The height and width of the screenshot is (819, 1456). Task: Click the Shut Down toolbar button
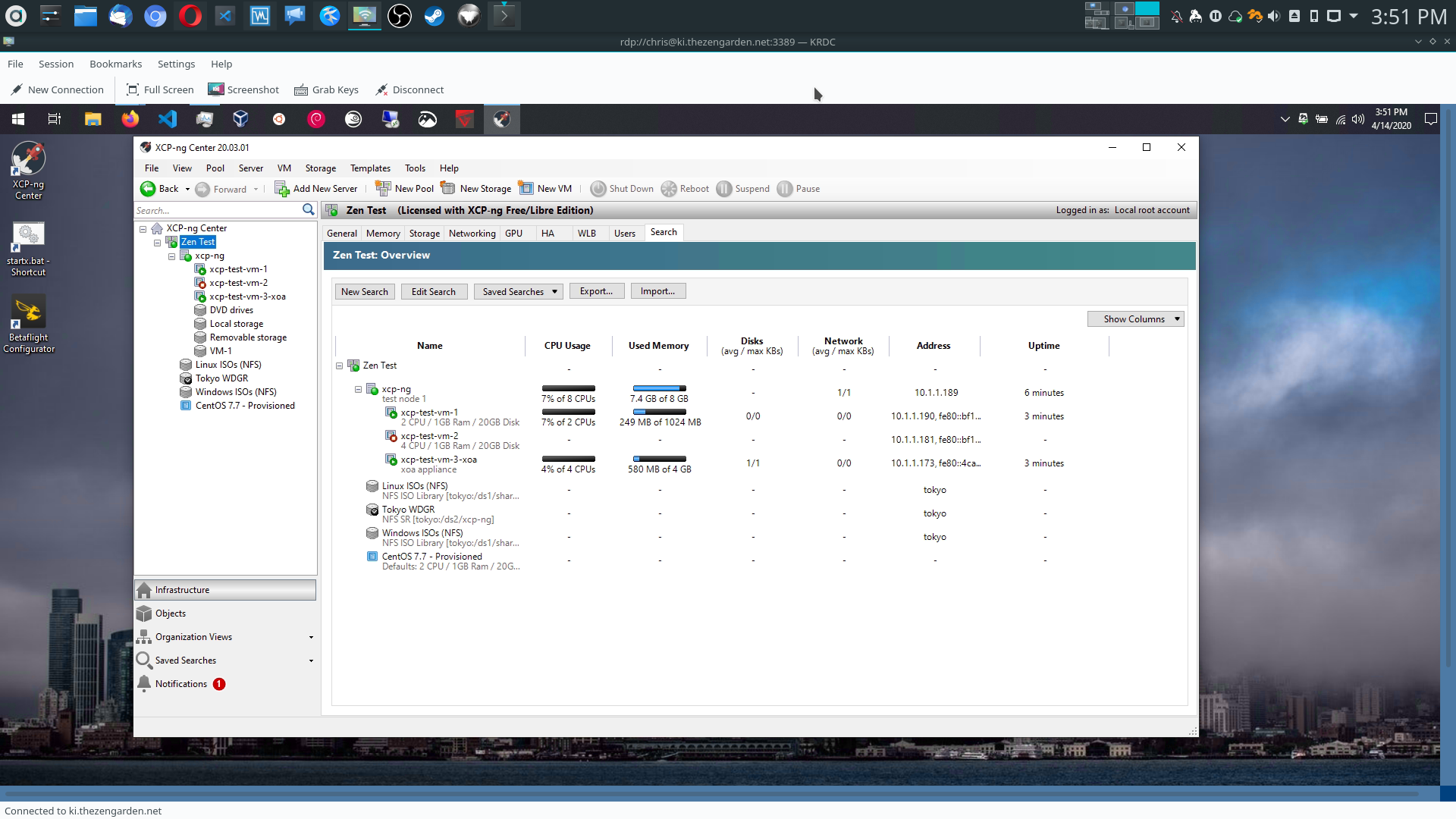tap(622, 189)
